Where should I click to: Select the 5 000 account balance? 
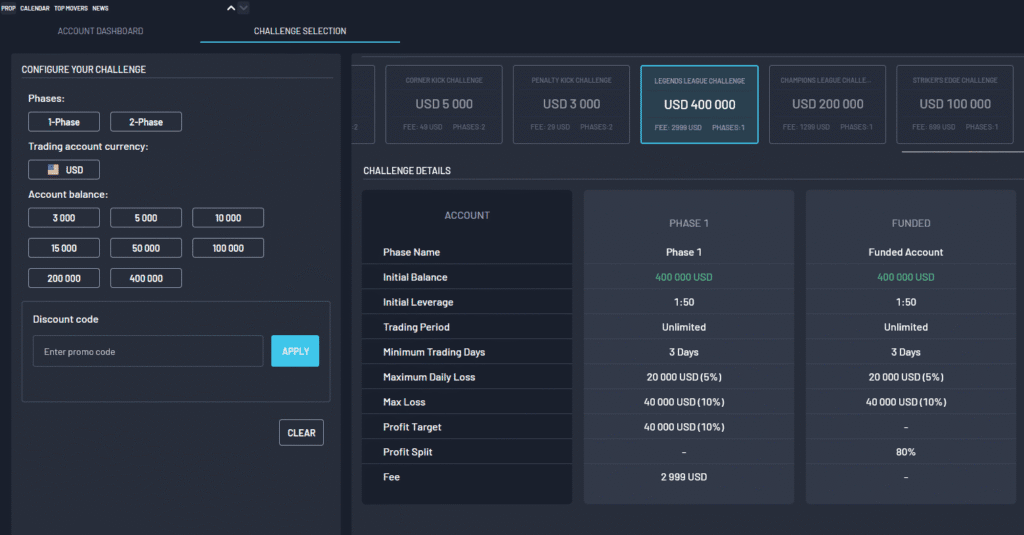click(x=146, y=218)
